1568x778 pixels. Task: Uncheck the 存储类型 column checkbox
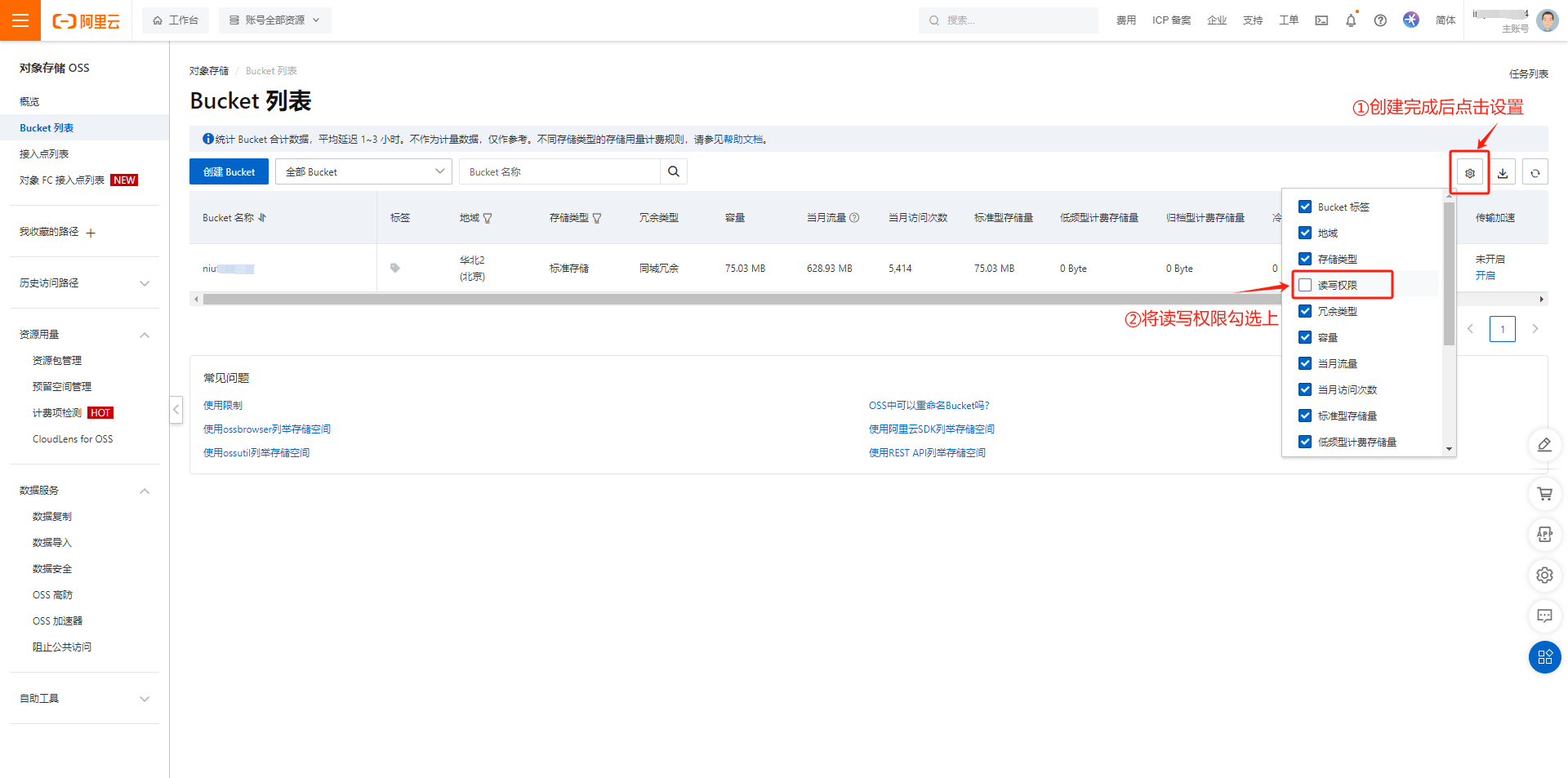1305,259
